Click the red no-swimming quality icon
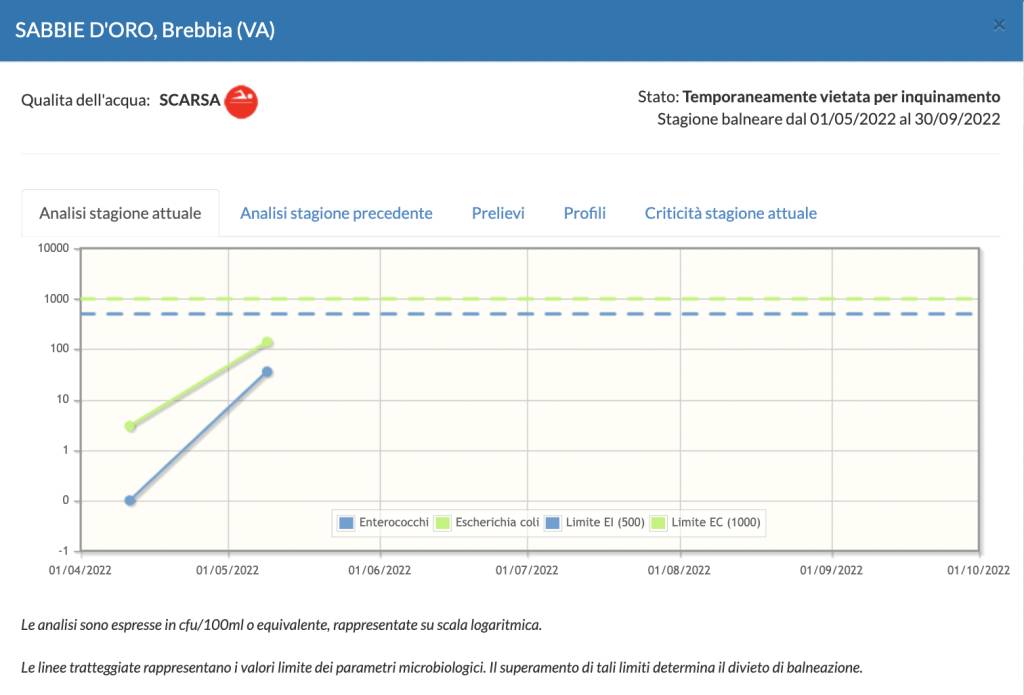 point(241,101)
